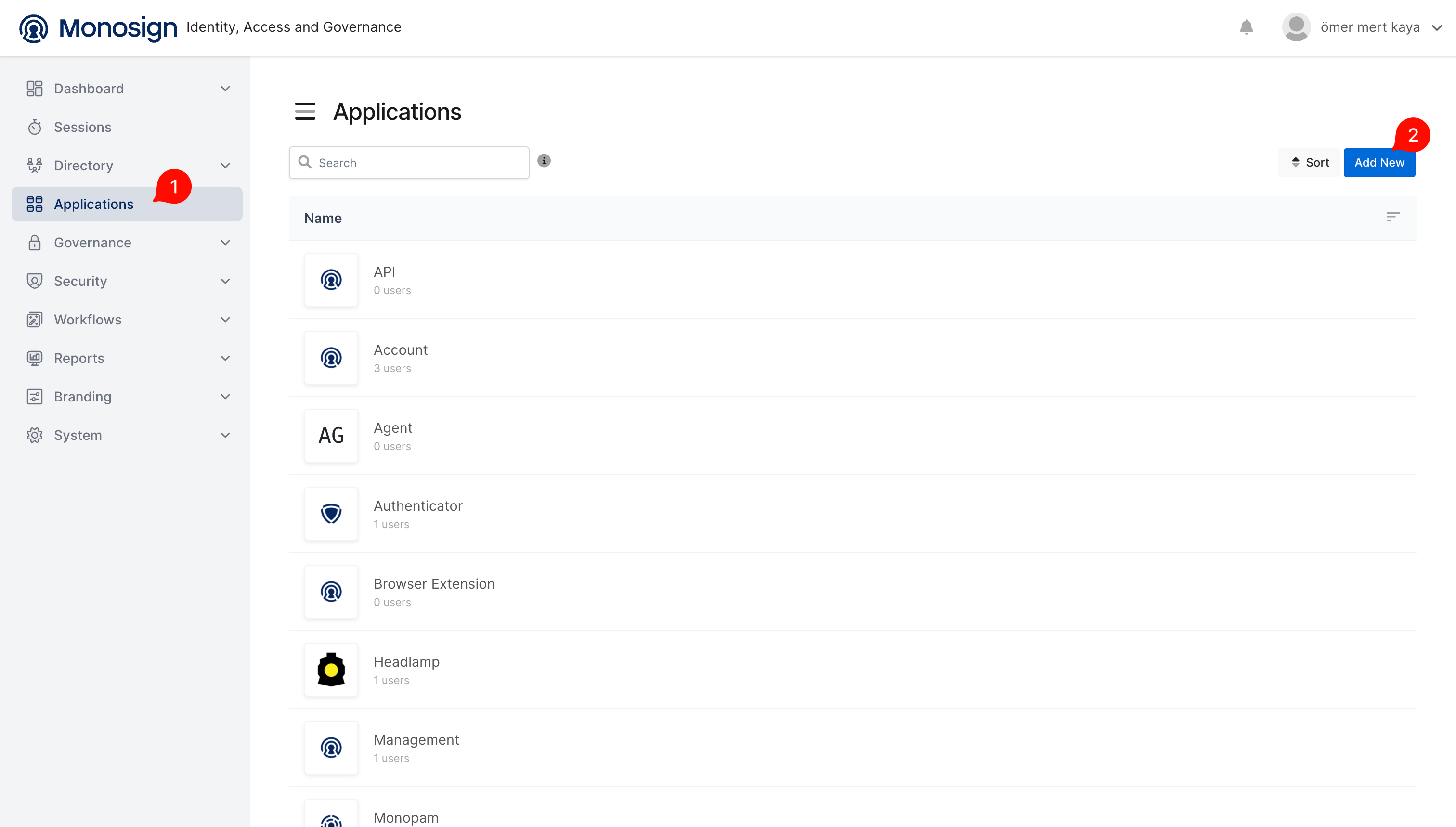Click the Branding sliders icon

pos(35,397)
